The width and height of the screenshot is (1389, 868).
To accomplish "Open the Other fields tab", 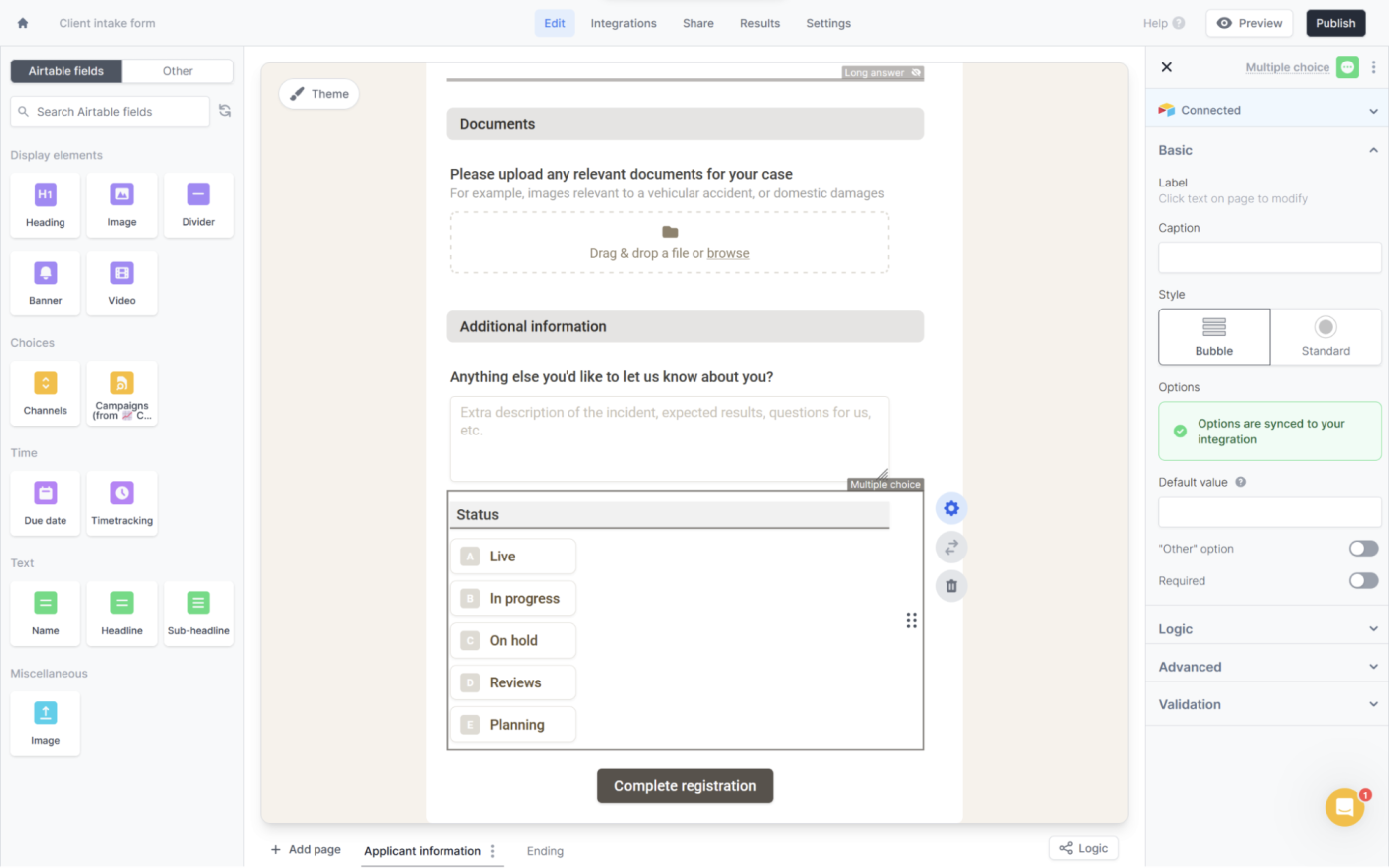I will coord(178,71).
